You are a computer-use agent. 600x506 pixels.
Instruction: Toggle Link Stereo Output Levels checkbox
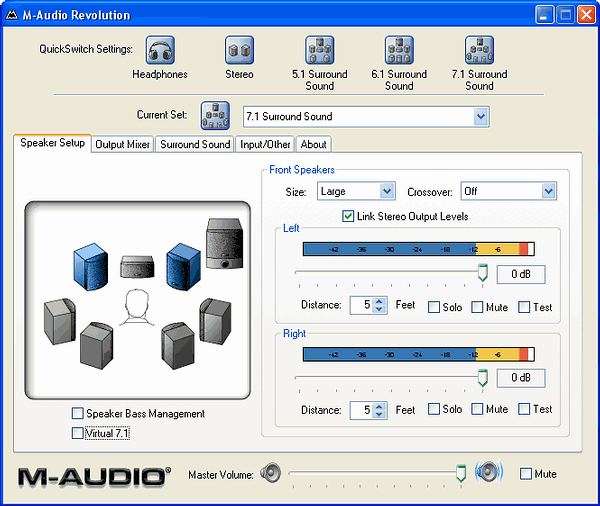348,216
